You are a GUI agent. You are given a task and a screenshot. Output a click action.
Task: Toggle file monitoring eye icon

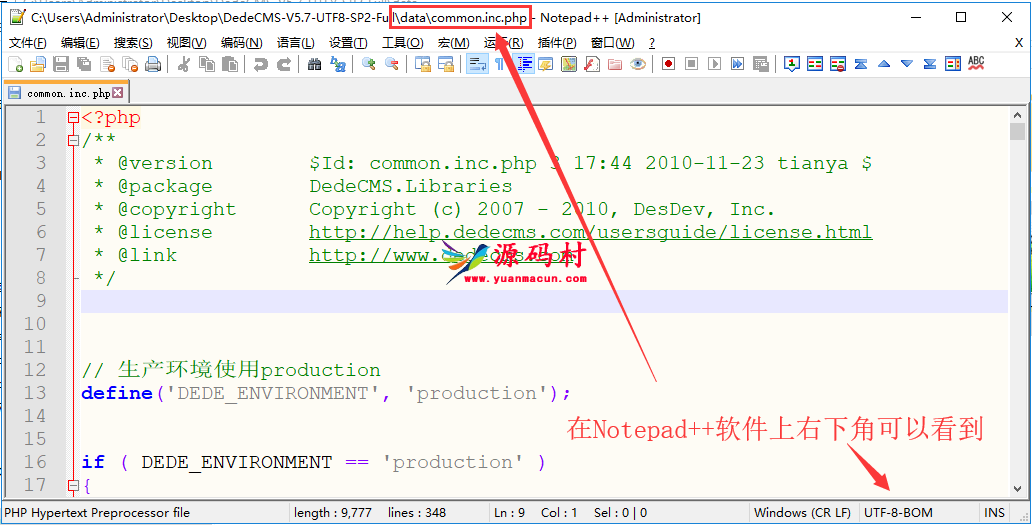(637, 64)
